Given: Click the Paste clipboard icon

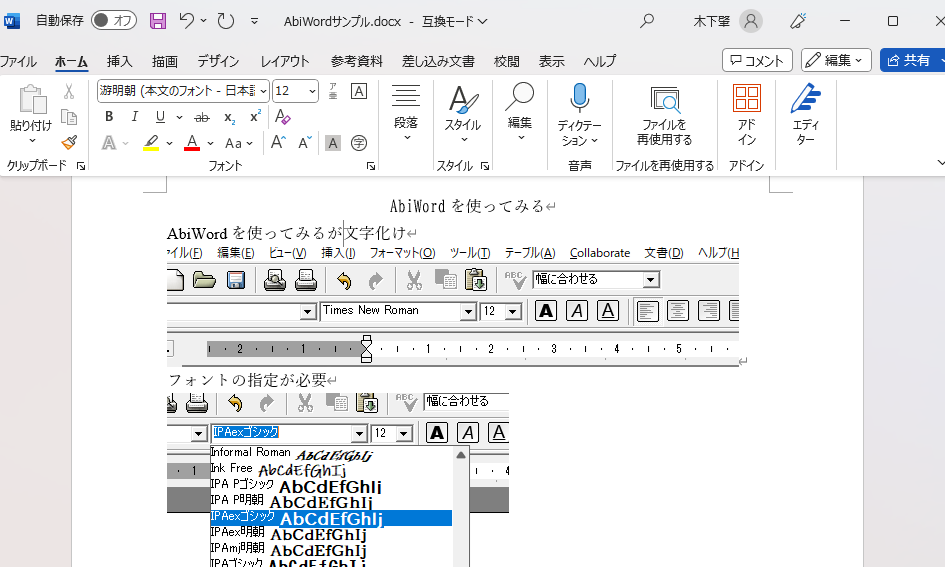Looking at the screenshot, I should [33, 99].
